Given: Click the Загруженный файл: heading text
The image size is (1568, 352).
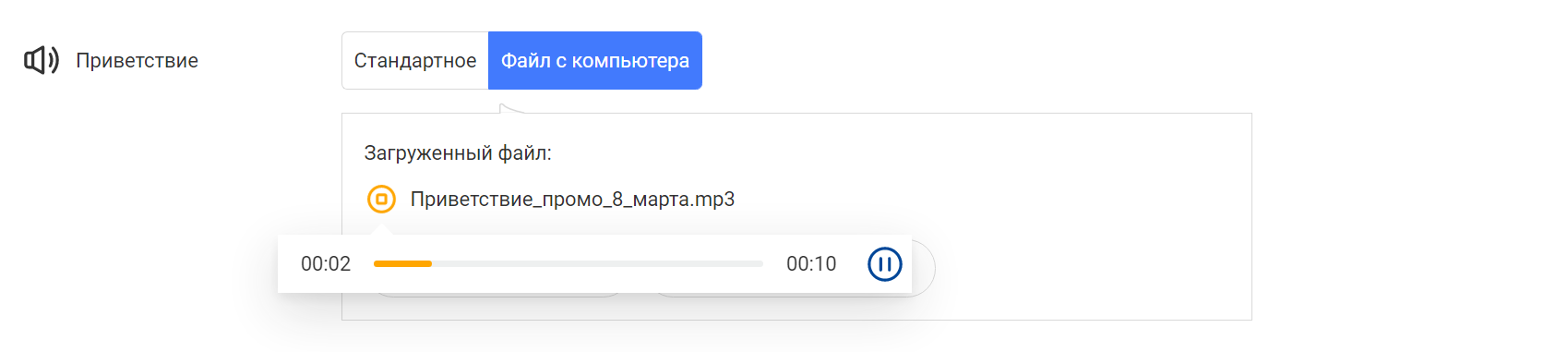Looking at the screenshot, I should 458,153.
